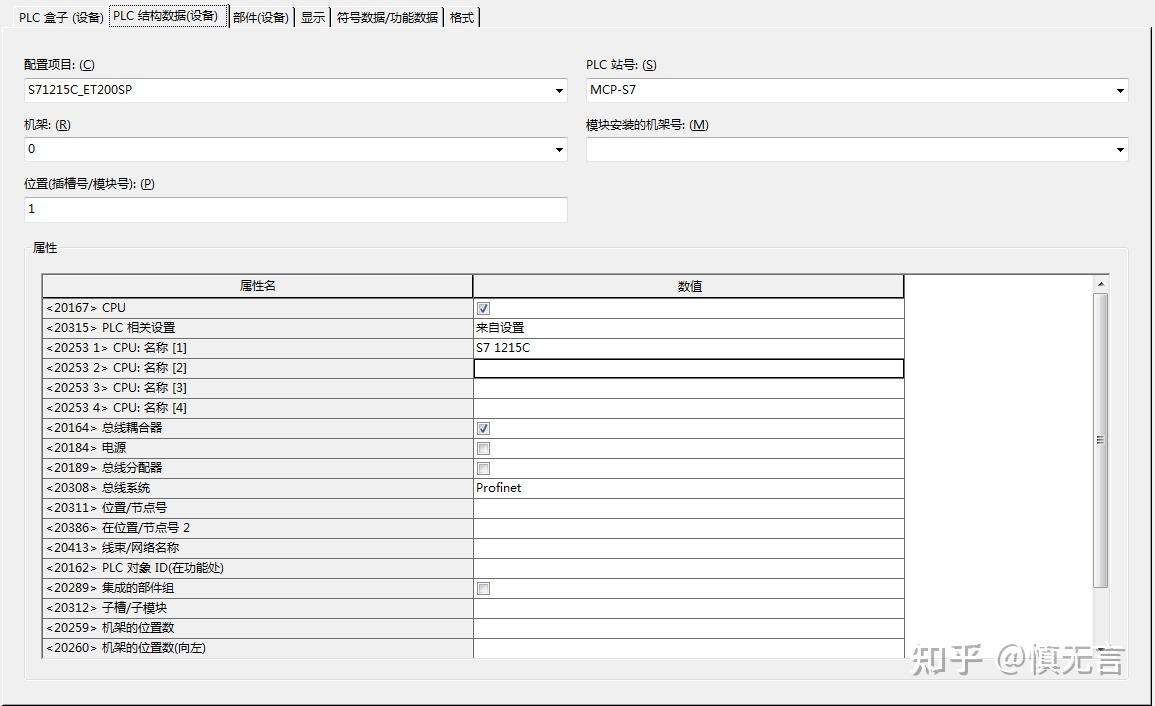Click the 数值 column header
This screenshot has height=706, width=1155.
coord(688,286)
